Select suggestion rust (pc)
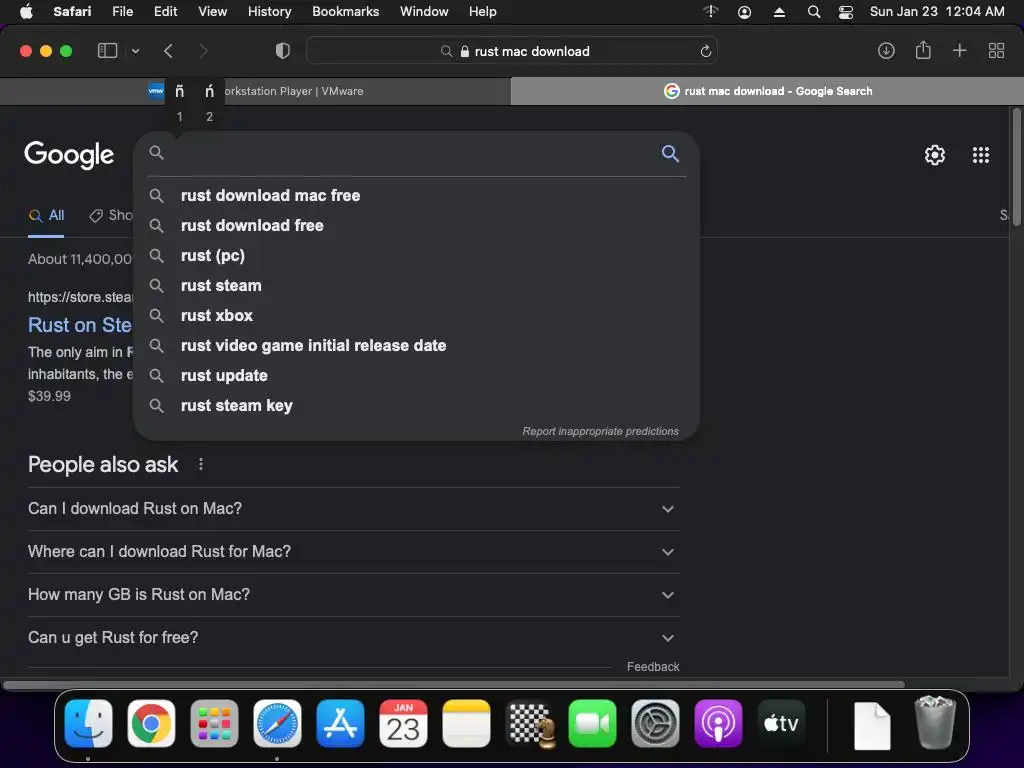This screenshot has width=1024, height=768. coord(416,255)
